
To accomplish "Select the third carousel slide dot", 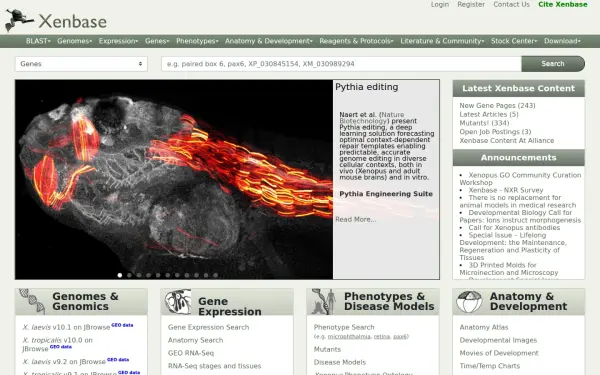I will point(139,275).
